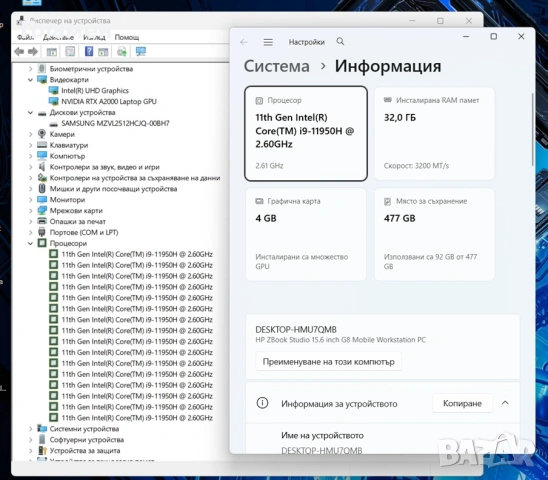
Task: Select the Процесор info card
Action: point(306,134)
